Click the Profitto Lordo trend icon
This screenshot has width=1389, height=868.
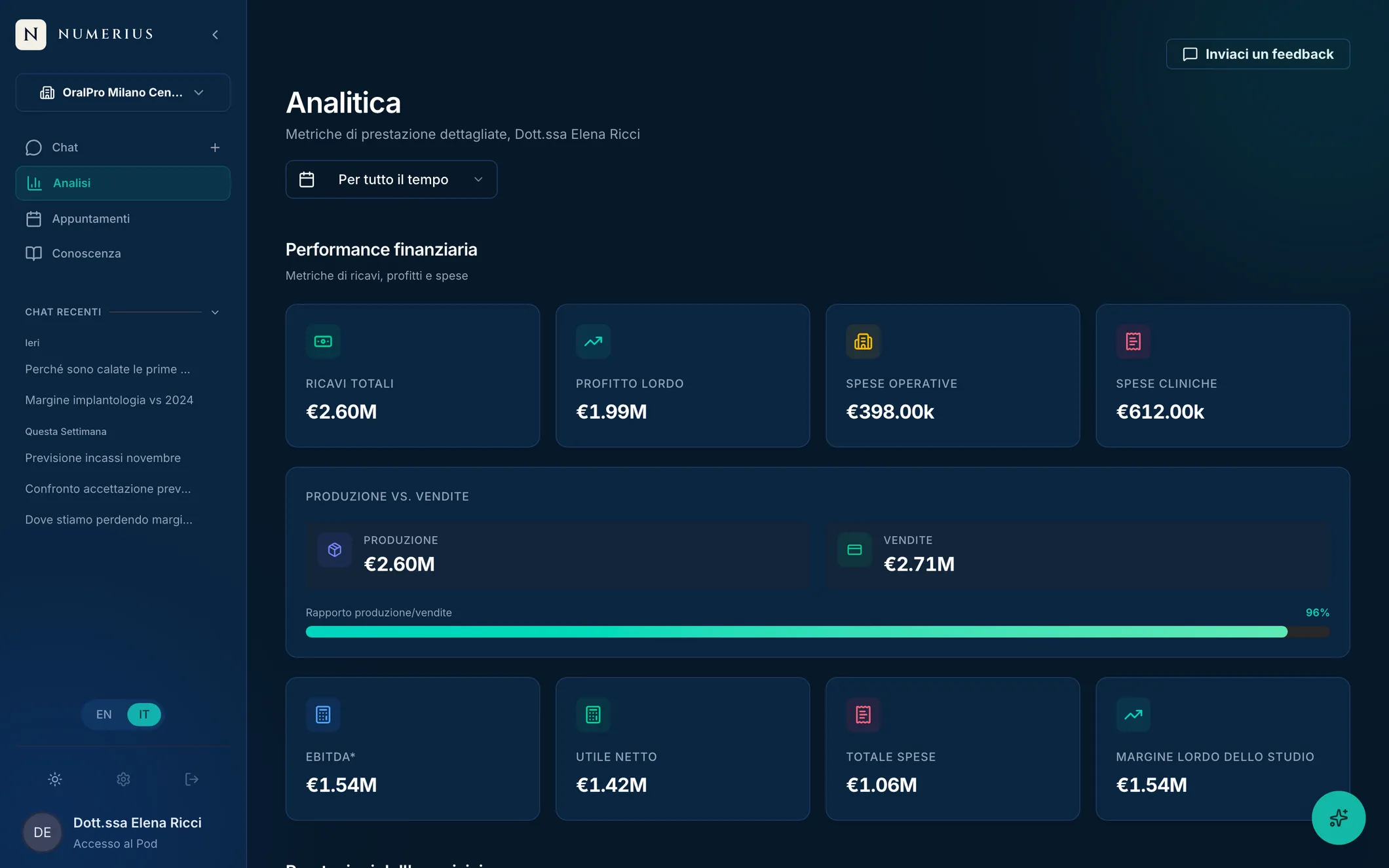(x=593, y=341)
